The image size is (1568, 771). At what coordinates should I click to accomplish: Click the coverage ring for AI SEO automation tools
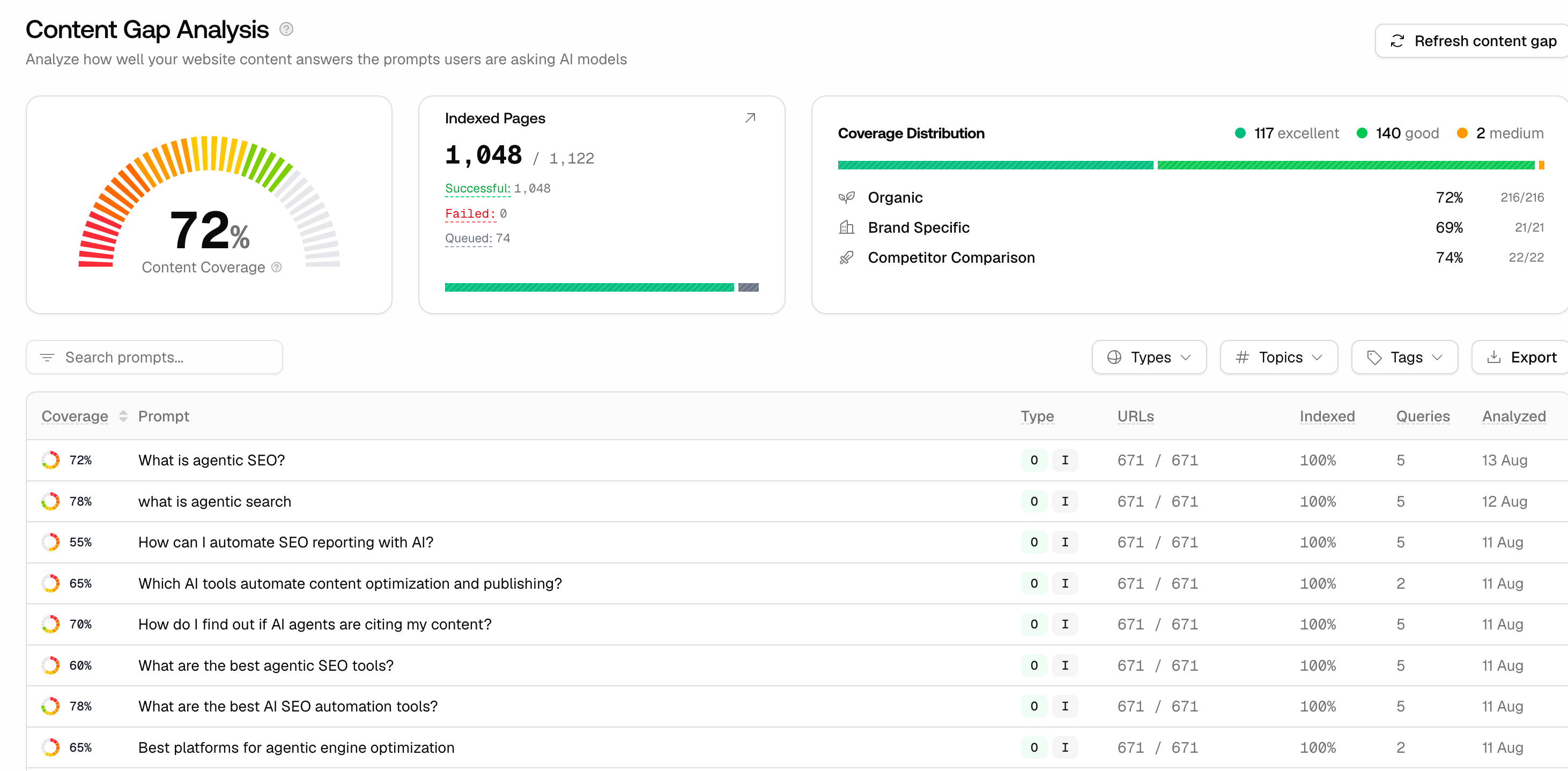50,707
